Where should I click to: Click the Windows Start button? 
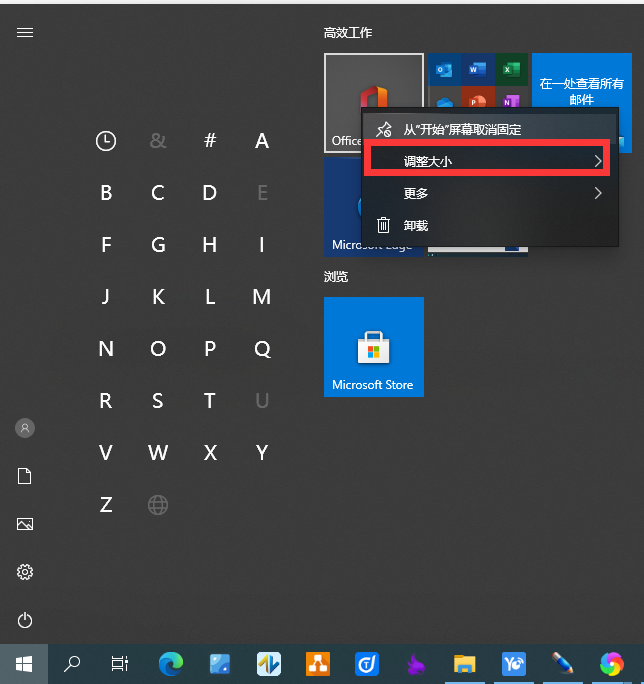point(24,663)
